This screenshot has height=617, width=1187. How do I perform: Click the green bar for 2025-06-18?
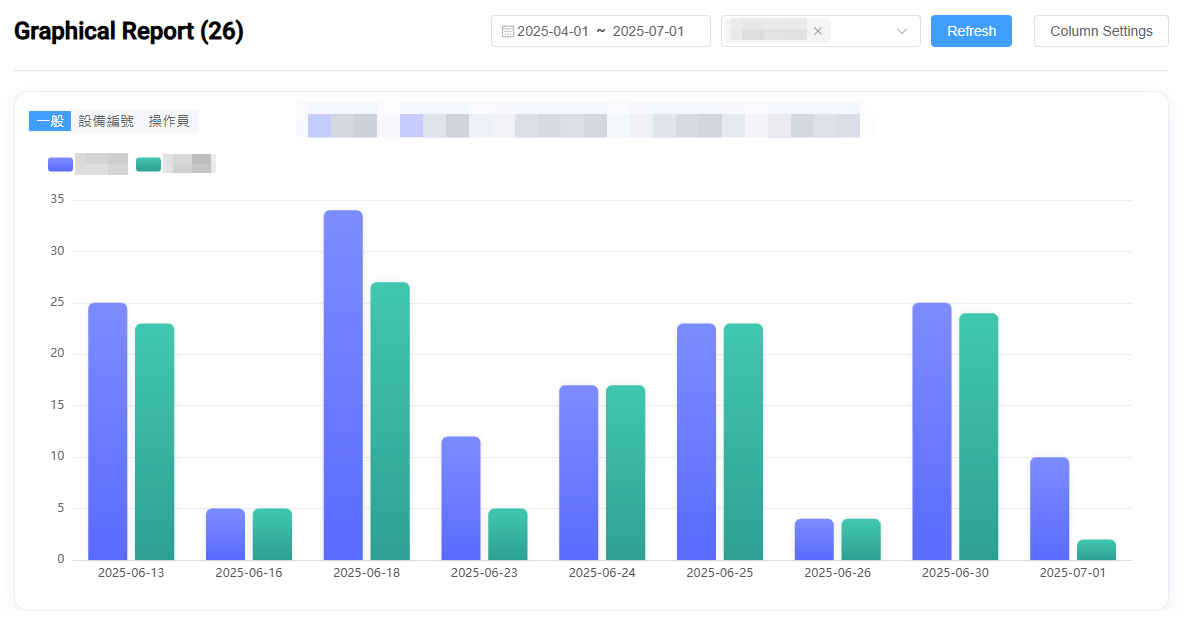390,420
